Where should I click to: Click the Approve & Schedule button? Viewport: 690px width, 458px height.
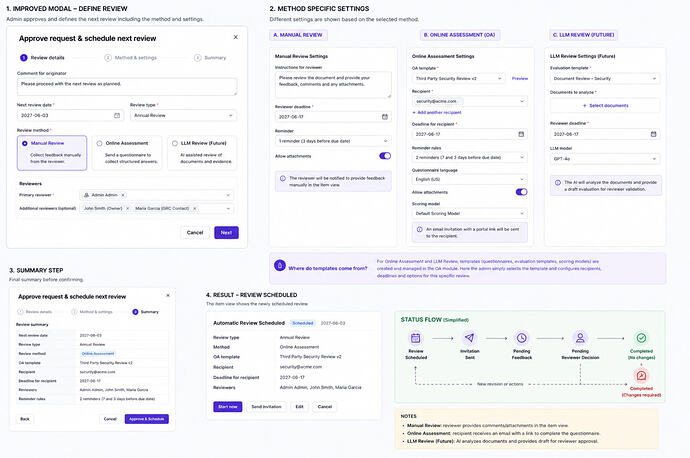147,419
